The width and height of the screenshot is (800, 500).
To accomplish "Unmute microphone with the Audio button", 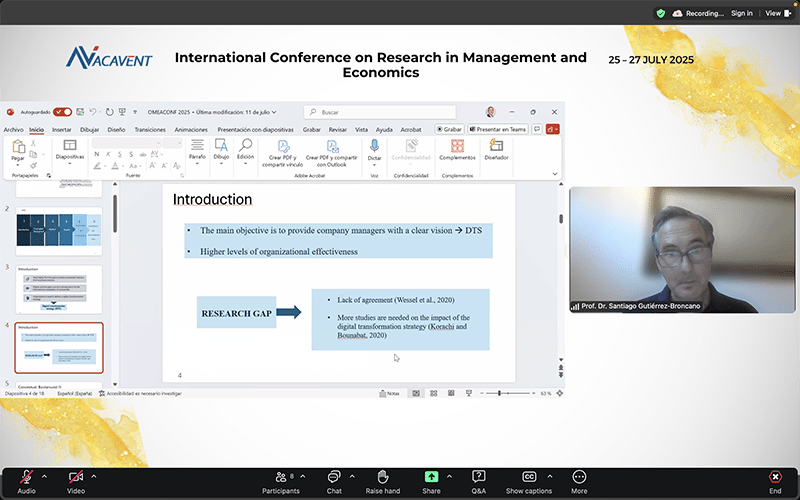I will coord(26,478).
